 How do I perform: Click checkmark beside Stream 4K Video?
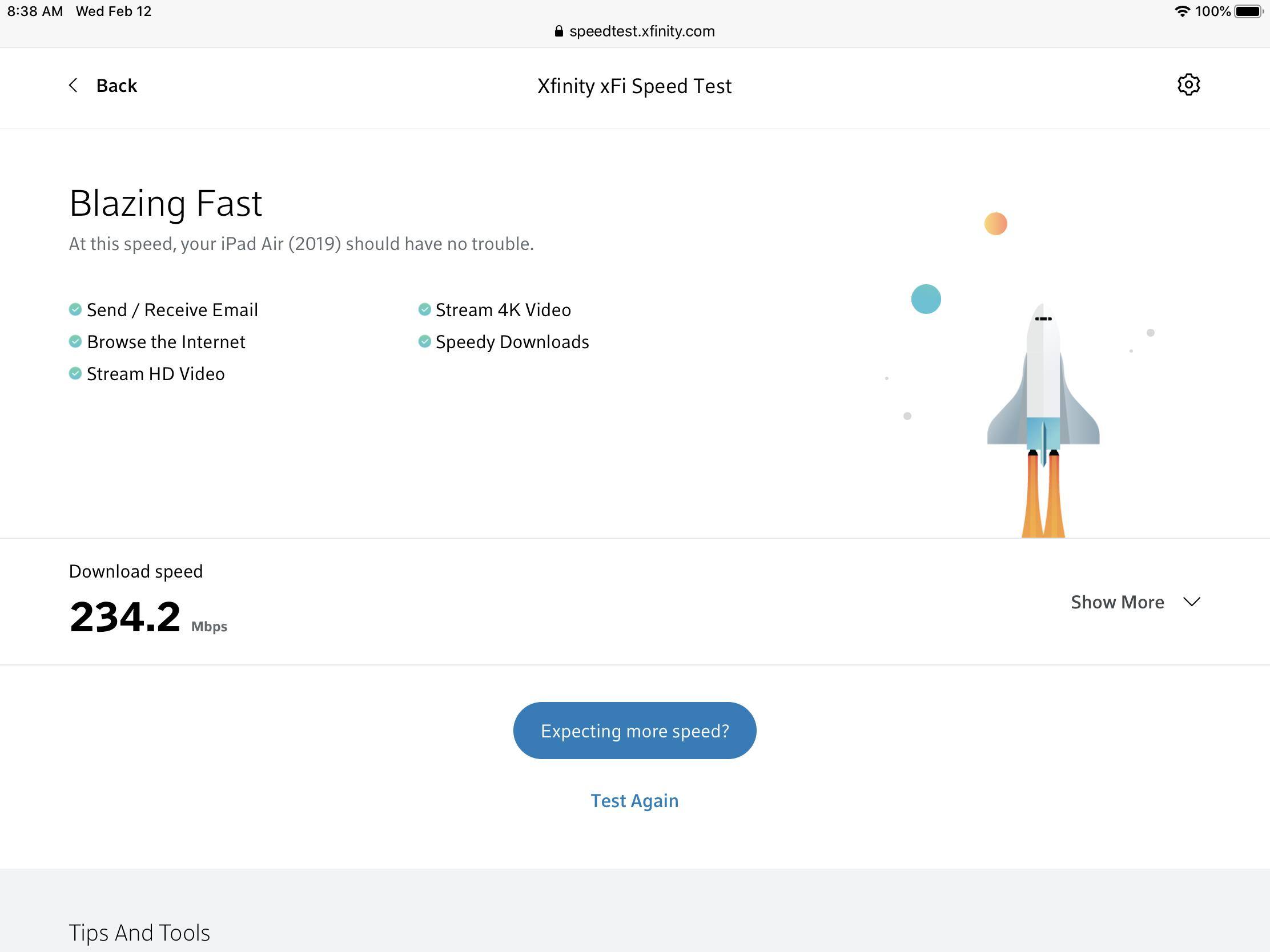click(424, 310)
